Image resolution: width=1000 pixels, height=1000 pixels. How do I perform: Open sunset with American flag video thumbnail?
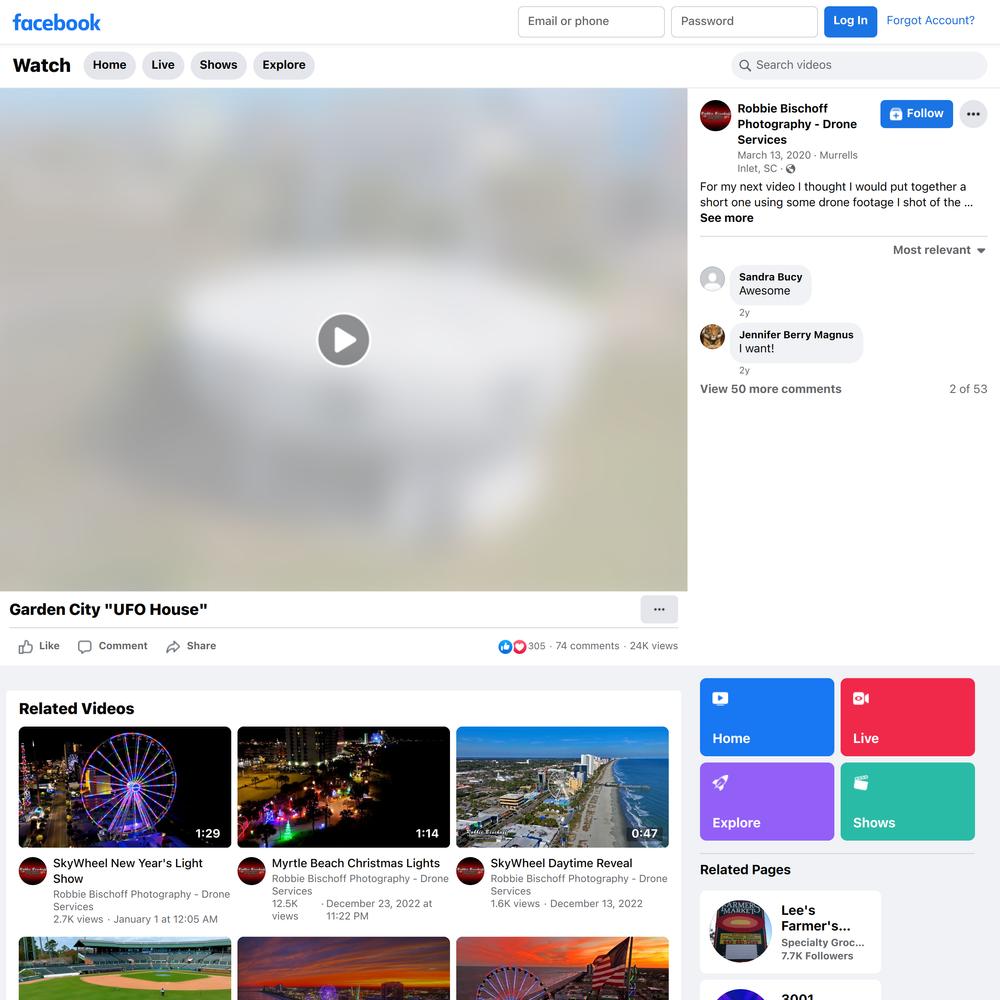coord(562,968)
